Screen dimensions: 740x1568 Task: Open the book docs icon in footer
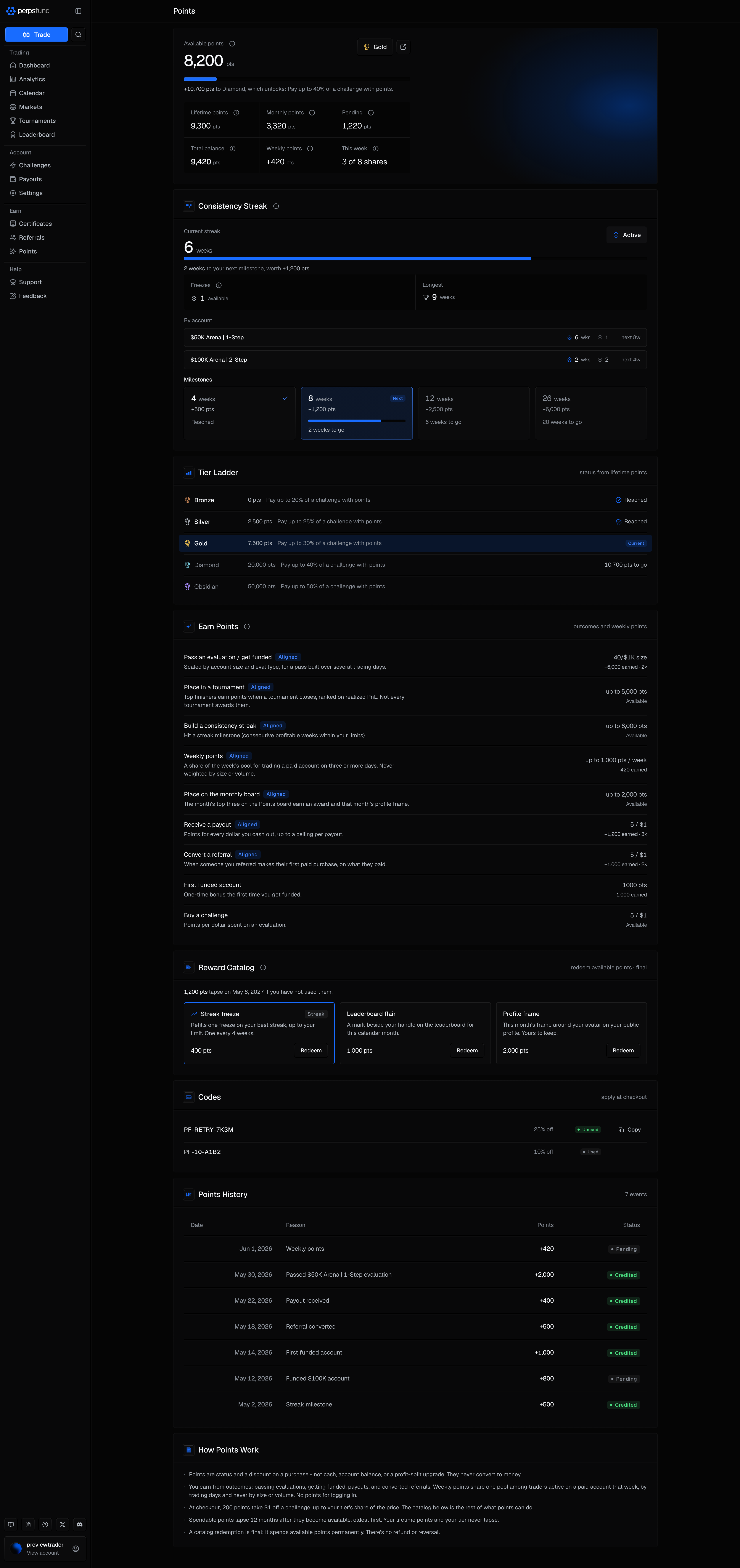click(11, 1524)
